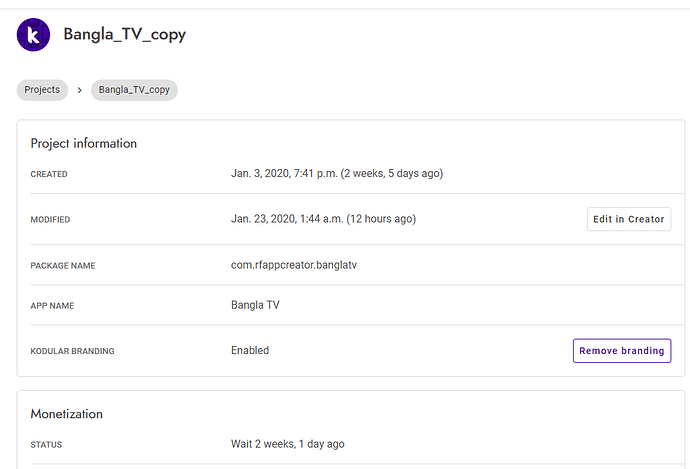
Task: Select the com.rfappcreator.banglatv package value
Action: click(x=294, y=265)
